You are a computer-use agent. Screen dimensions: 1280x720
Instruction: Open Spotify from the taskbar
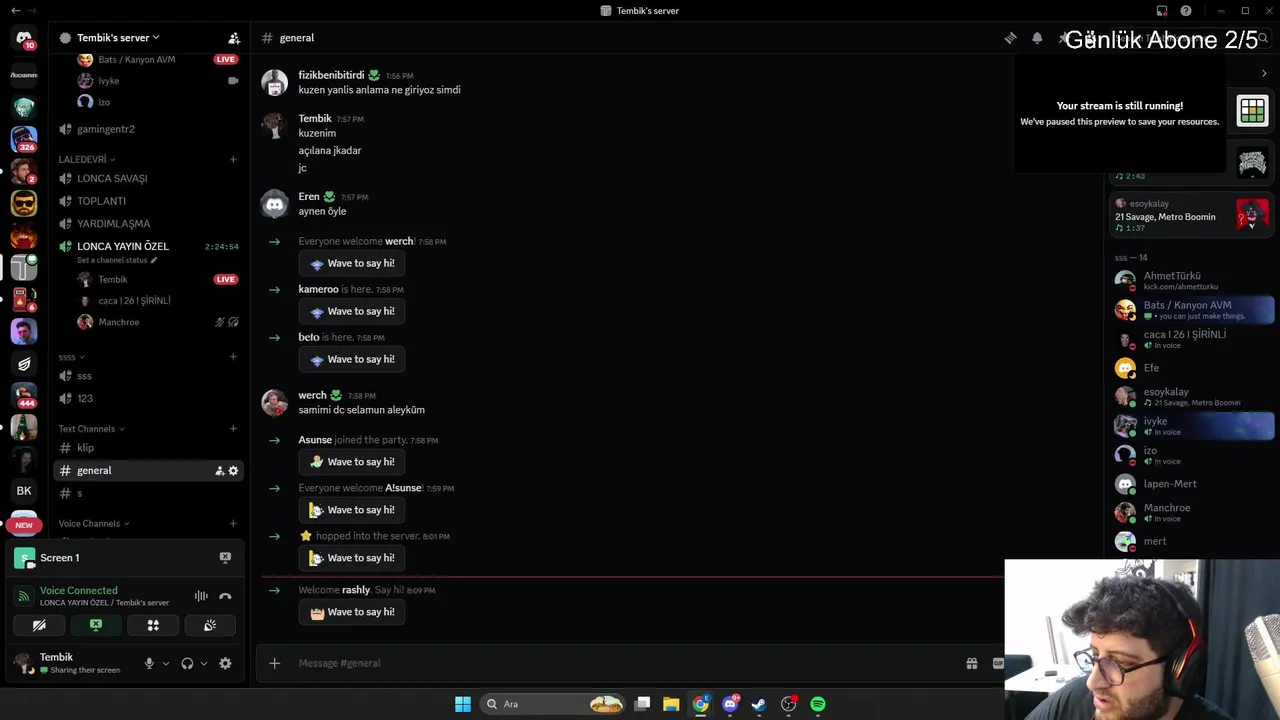818,704
